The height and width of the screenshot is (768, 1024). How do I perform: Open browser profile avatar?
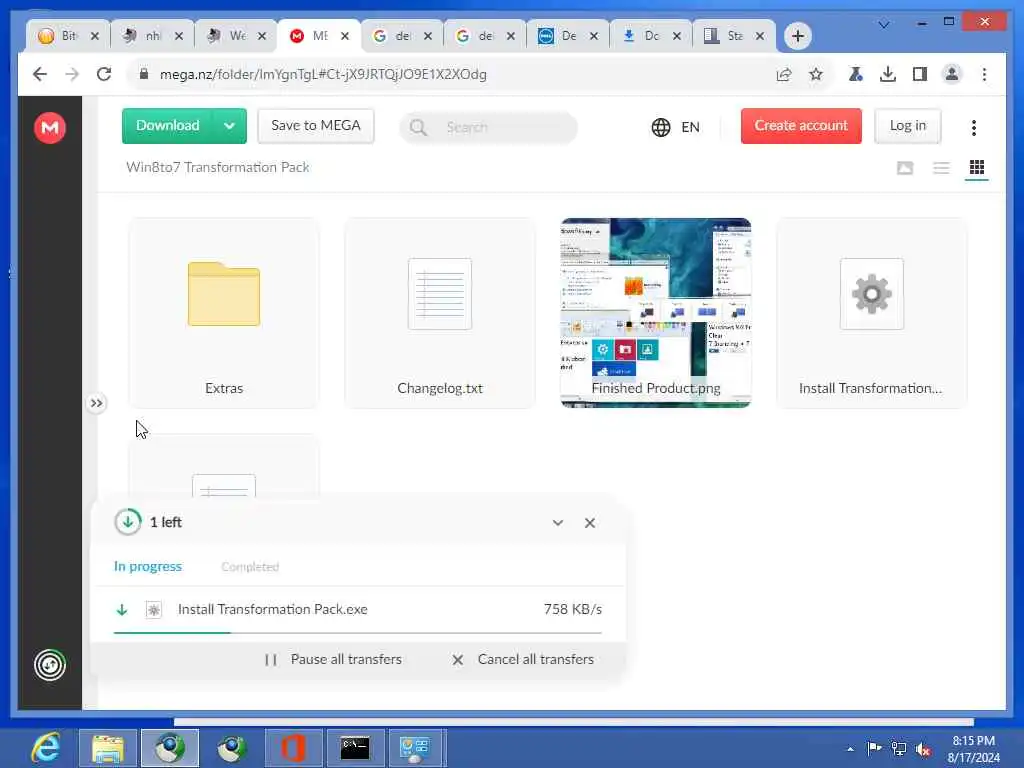952,74
